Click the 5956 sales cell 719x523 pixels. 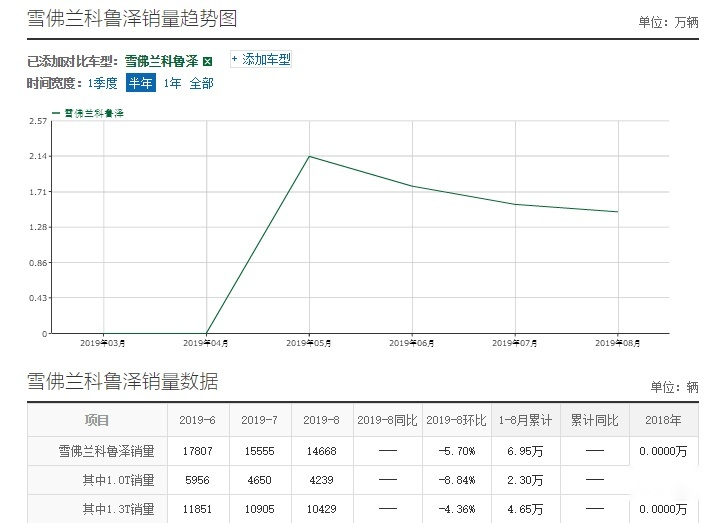[198, 480]
